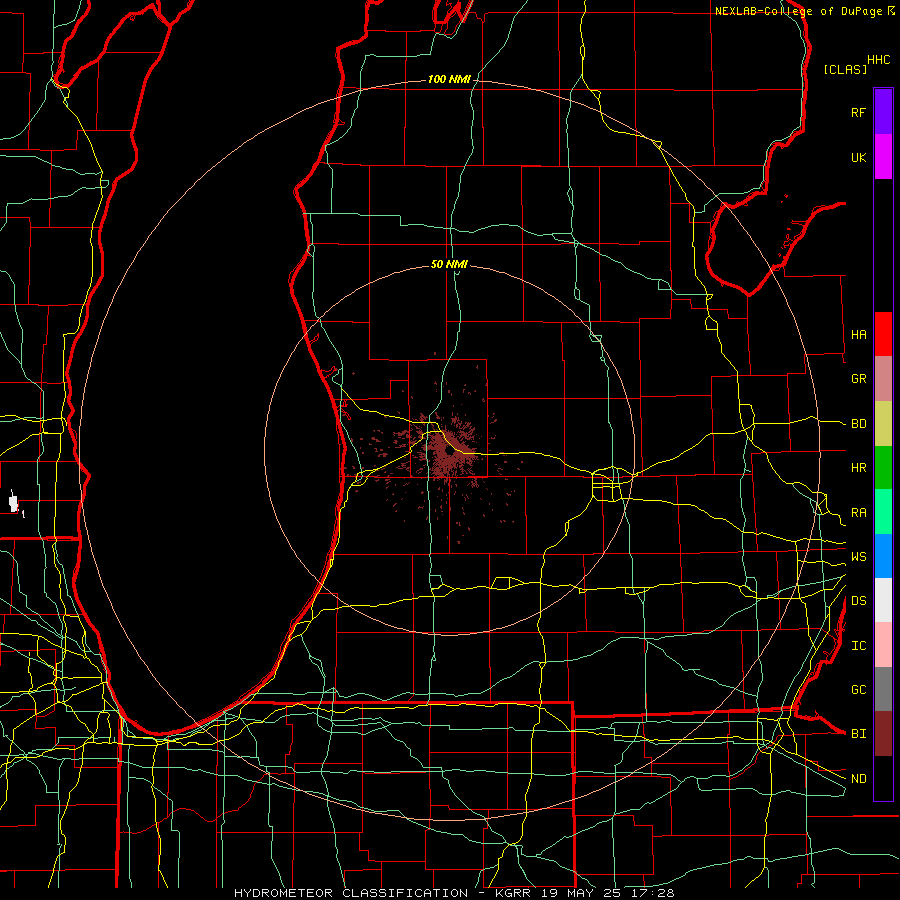
Task: Click the [CLAS] unit label
Action: point(845,69)
